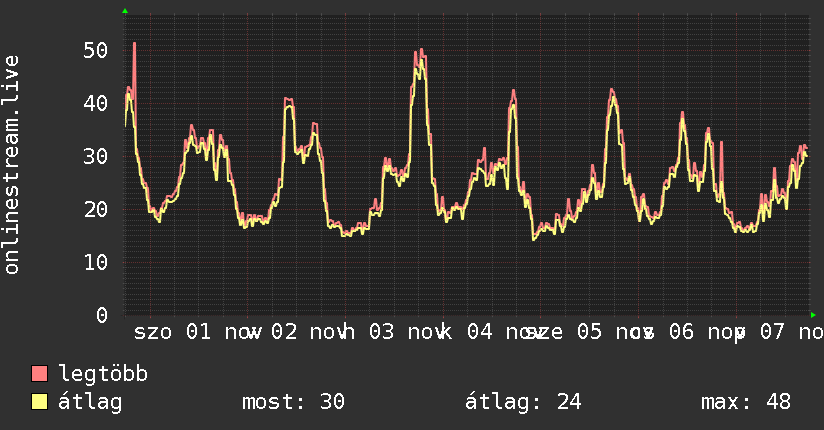
Task: Click the highest pink spike above 50
Action: coord(135,45)
